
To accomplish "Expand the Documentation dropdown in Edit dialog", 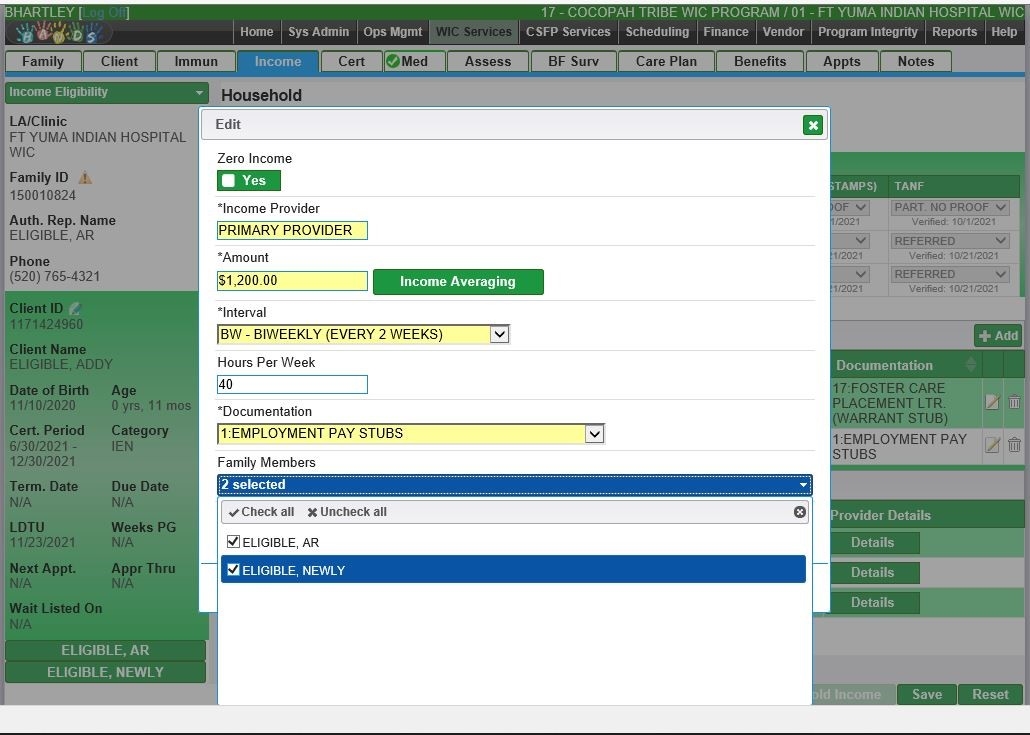I will click(594, 433).
